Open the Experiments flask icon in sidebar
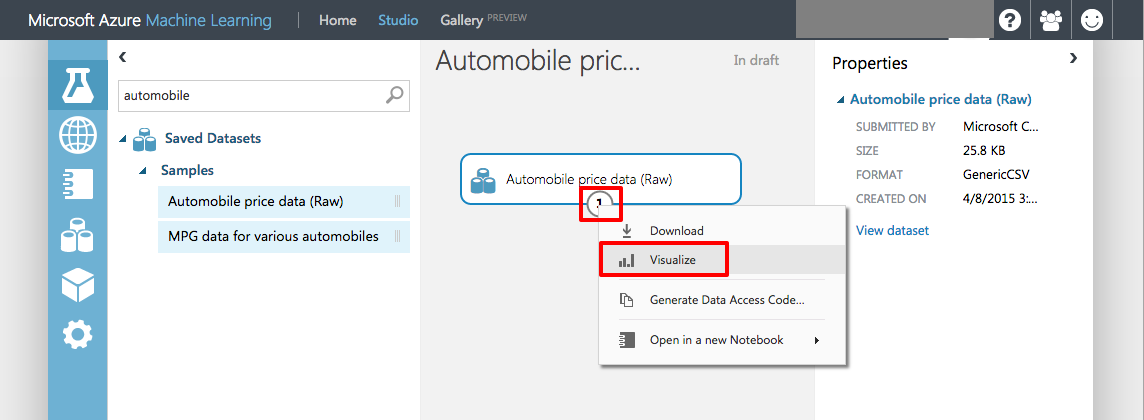This screenshot has width=1144, height=420. coord(78,86)
